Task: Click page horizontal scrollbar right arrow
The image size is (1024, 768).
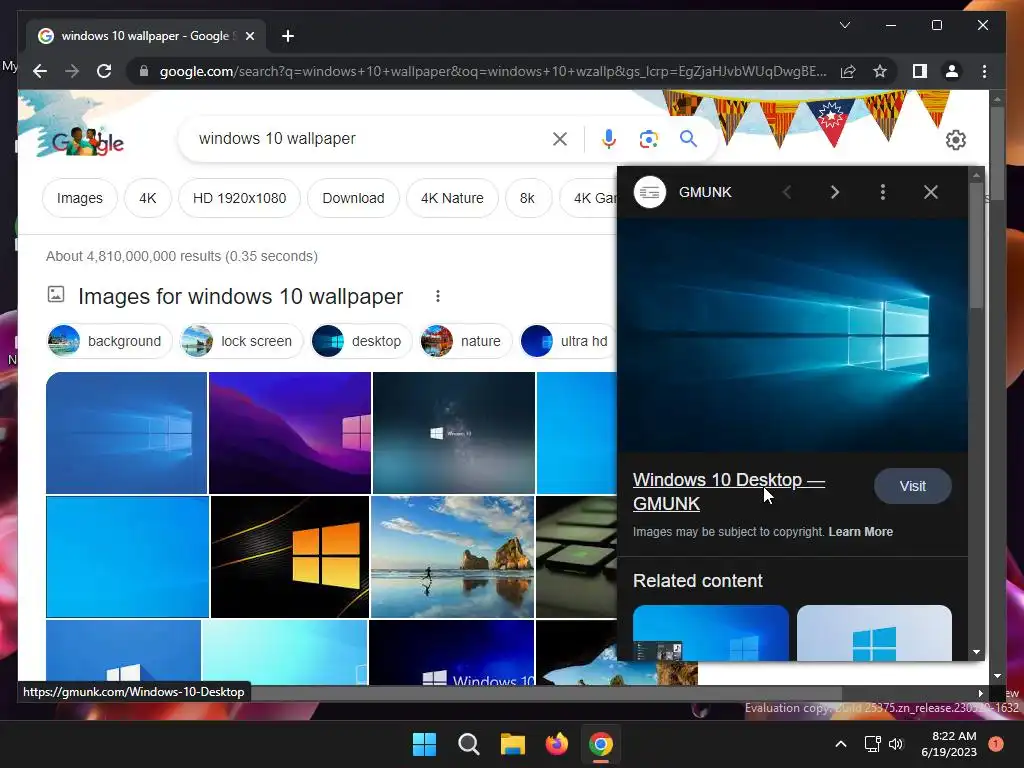Action: [x=980, y=693]
